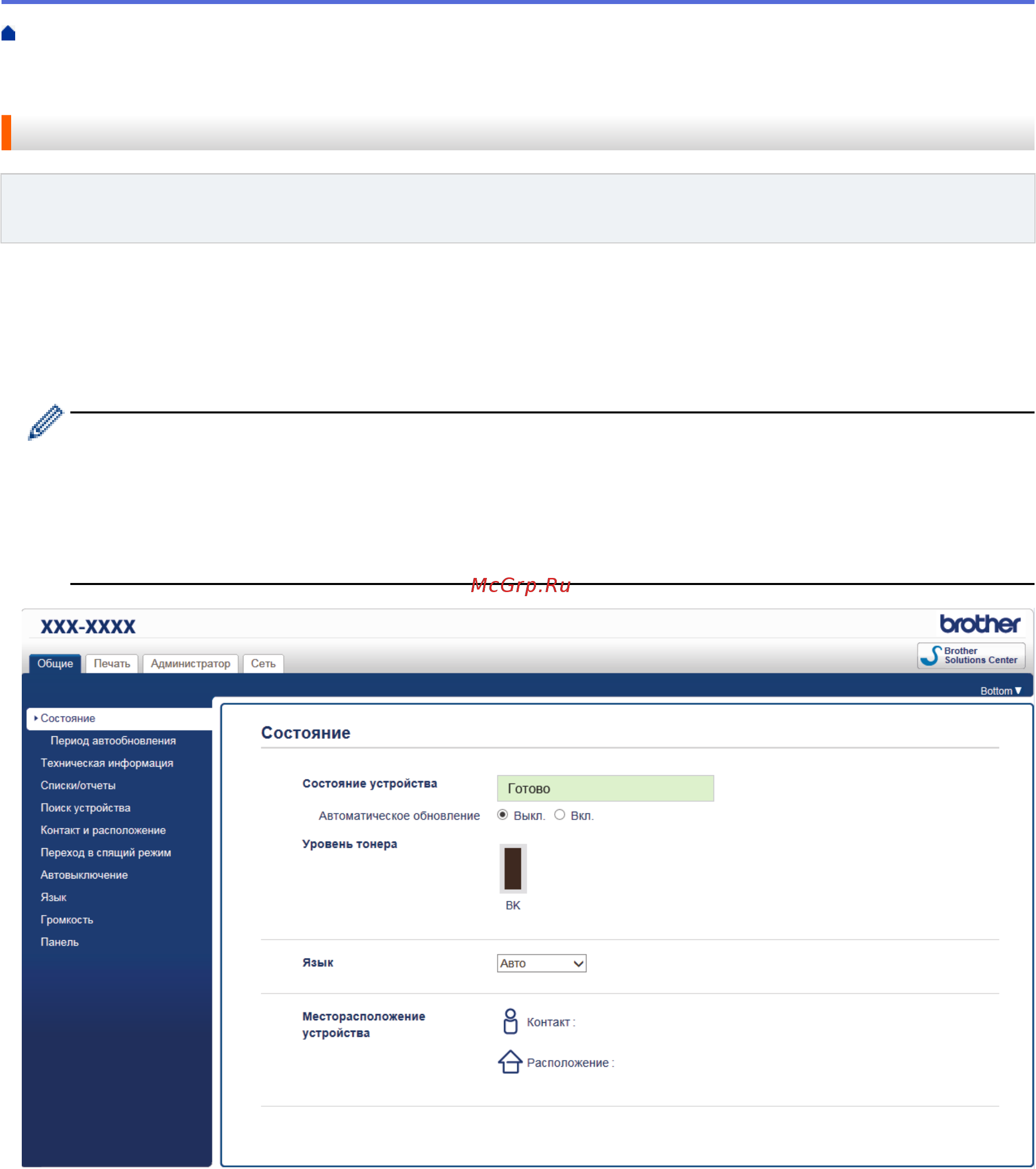Open Техническая информация in the sidebar
Image resolution: width=1036 pixels, height=1169 pixels.
107,763
